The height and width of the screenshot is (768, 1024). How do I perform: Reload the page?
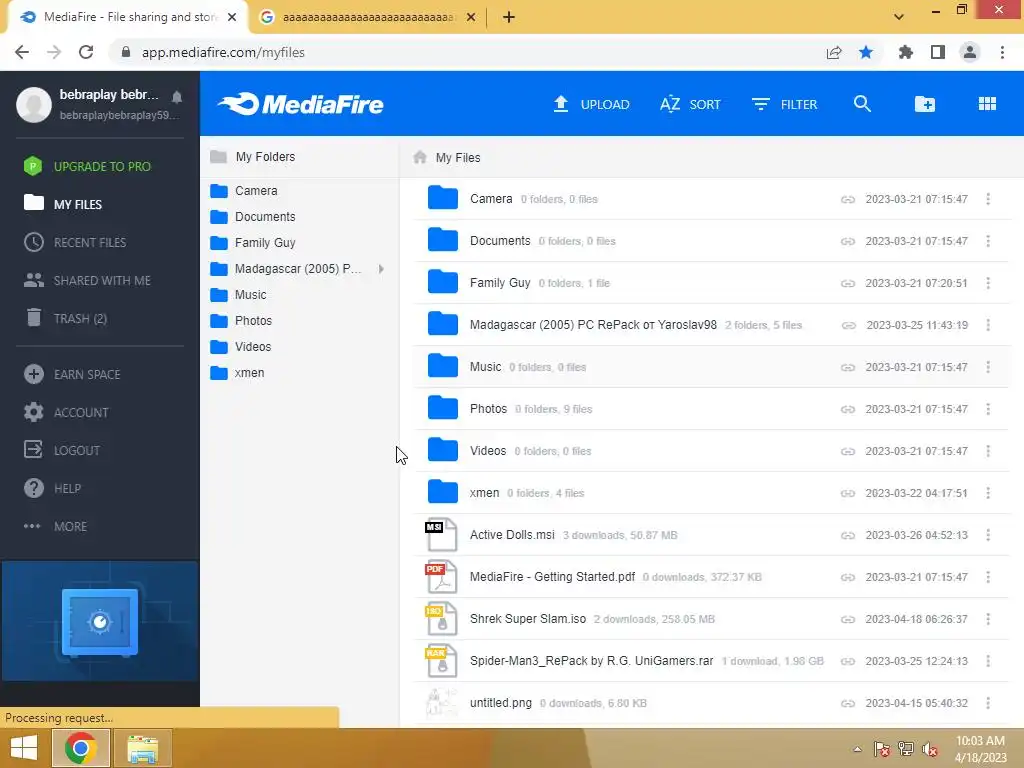(86, 52)
